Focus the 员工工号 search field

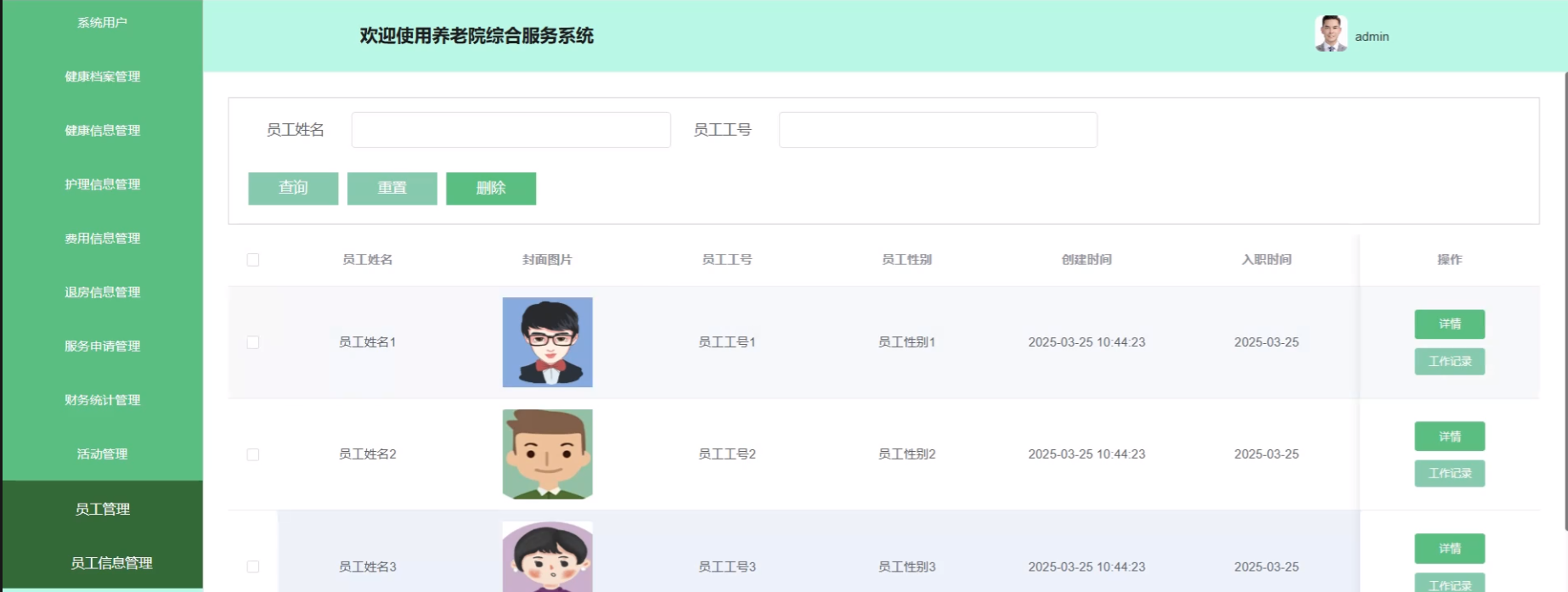(938, 130)
